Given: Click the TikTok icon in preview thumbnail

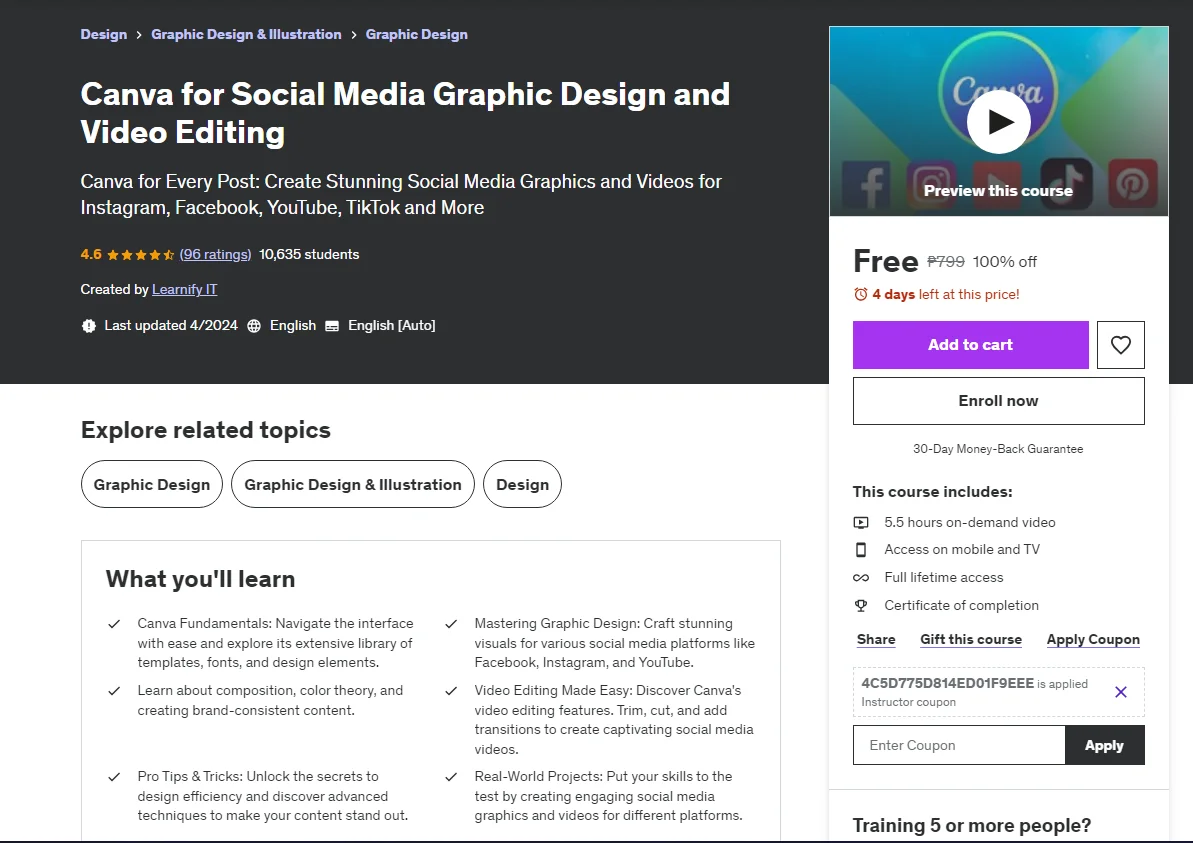Looking at the screenshot, I should 1067,183.
